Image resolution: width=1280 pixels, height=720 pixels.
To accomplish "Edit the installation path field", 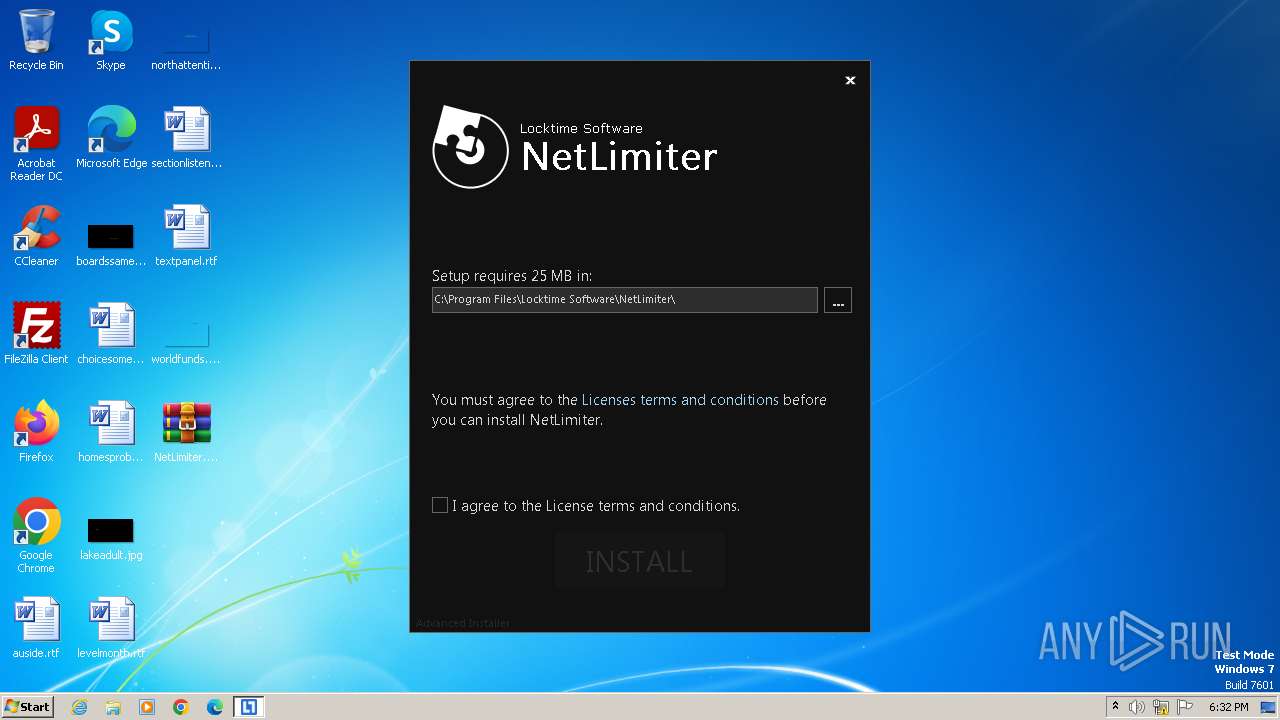I will point(625,299).
